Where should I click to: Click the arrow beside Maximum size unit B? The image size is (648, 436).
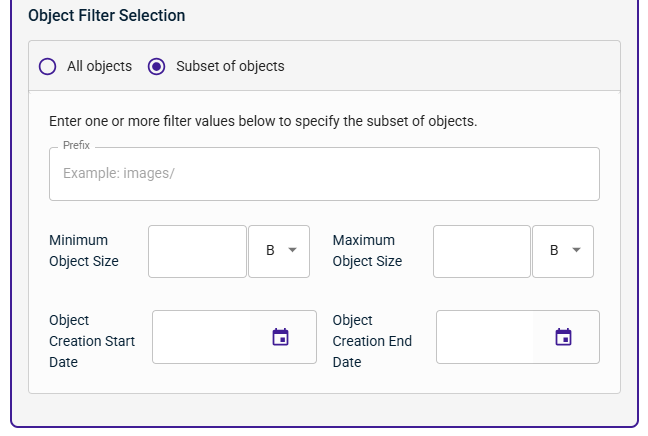(577, 250)
